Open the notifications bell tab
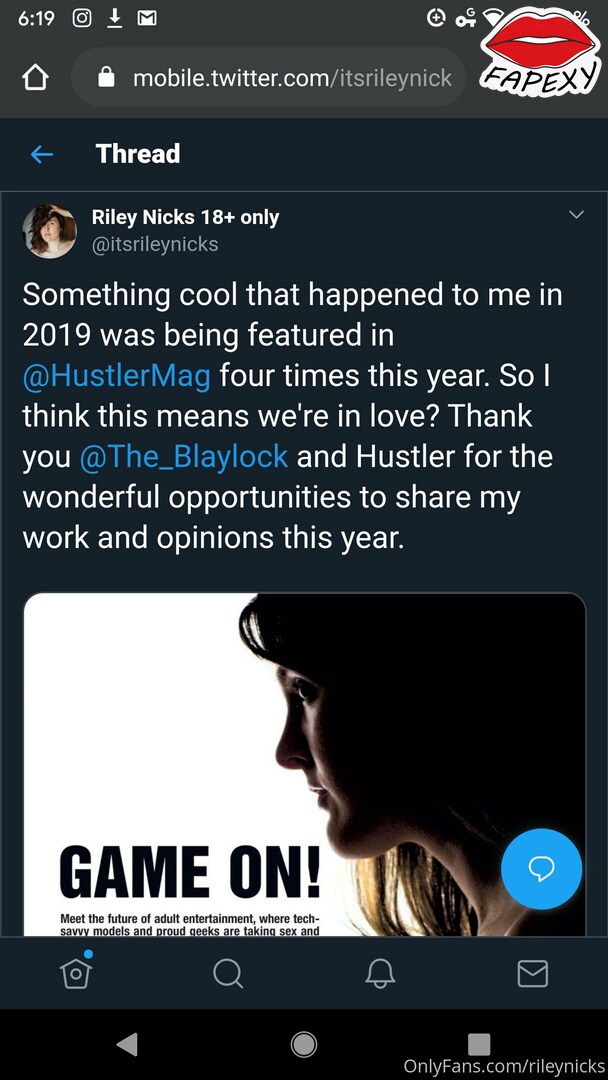Viewport: 608px width, 1080px height. click(x=380, y=973)
